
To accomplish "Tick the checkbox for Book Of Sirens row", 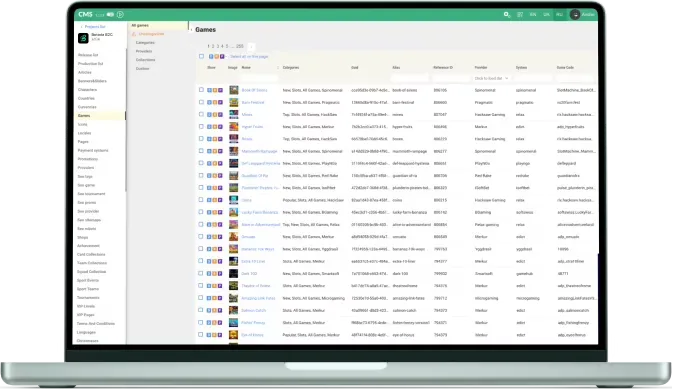I will coord(201,90).
